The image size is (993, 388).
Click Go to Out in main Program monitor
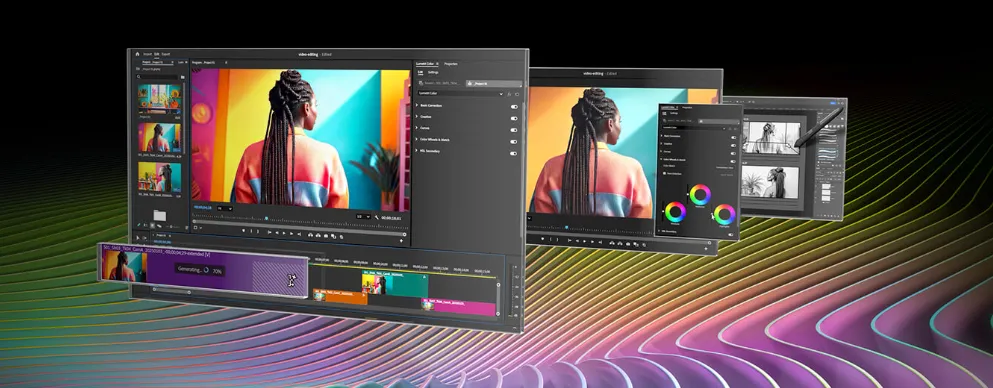(299, 234)
